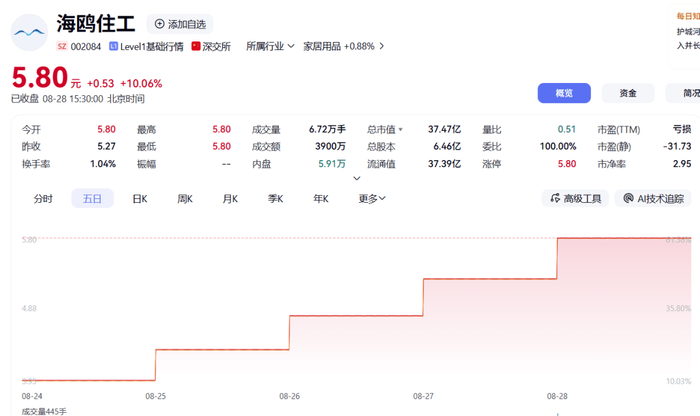Viewport: 700px width, 416px height.
Task: Click the 总市值 value 37.47亿
Action: 444,129
